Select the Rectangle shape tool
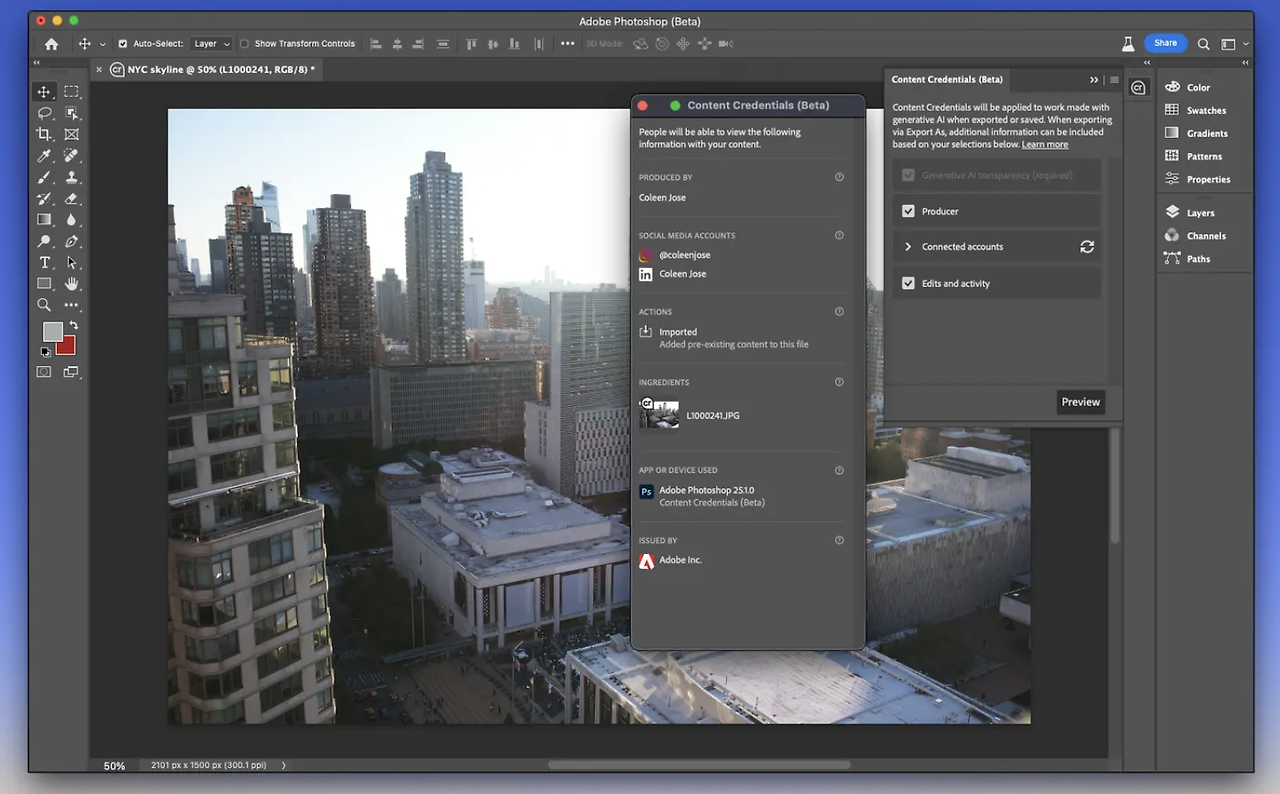 44,284
